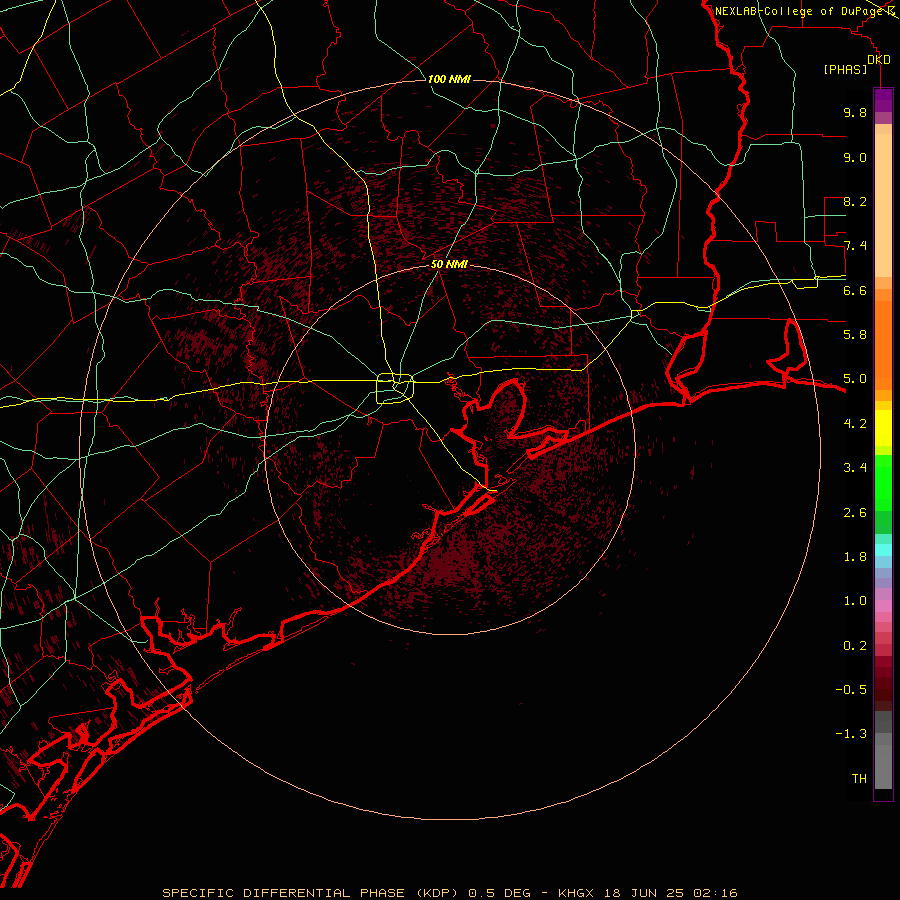
Task: Select the 3.4 scale label
Action: (x=855, y=467)
